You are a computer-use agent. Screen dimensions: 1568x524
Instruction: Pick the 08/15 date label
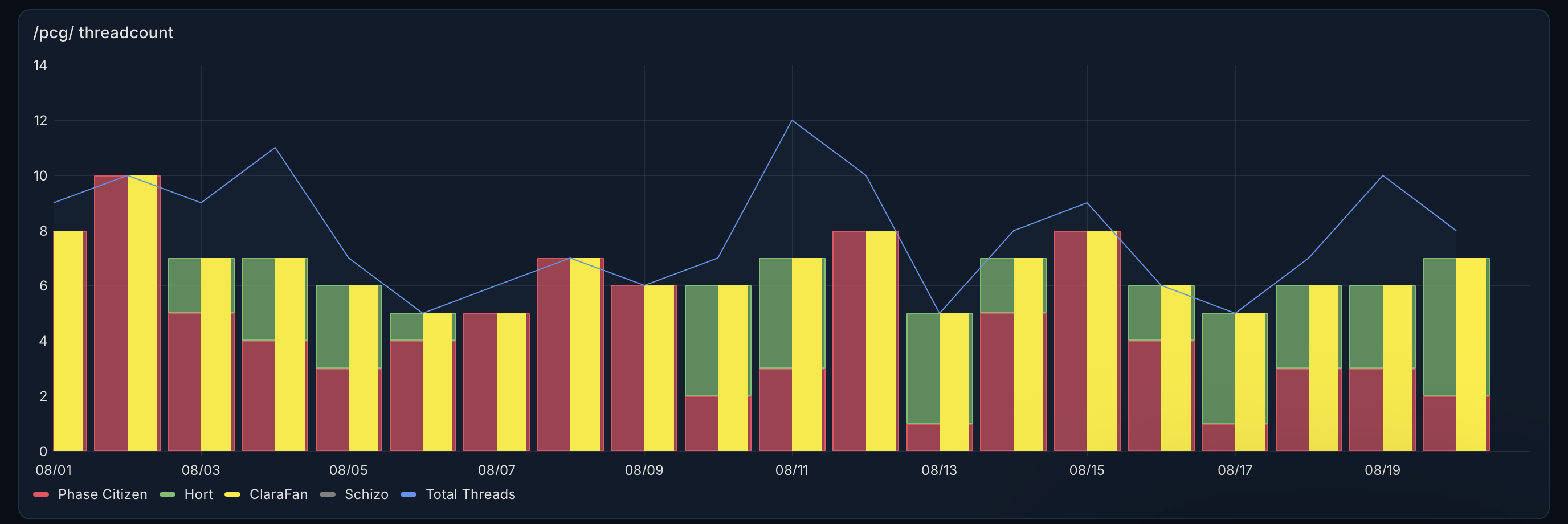pyautogui.click(x=1087, y=470)
